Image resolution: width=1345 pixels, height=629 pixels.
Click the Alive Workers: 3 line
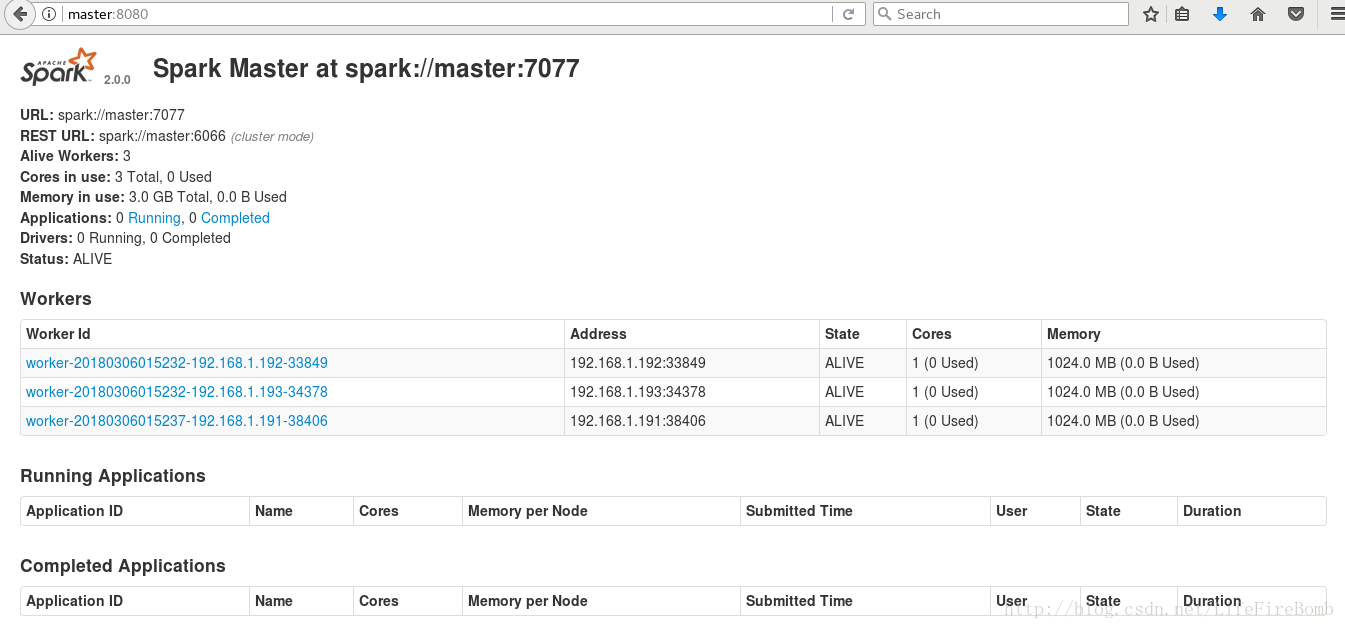point(75,156)
